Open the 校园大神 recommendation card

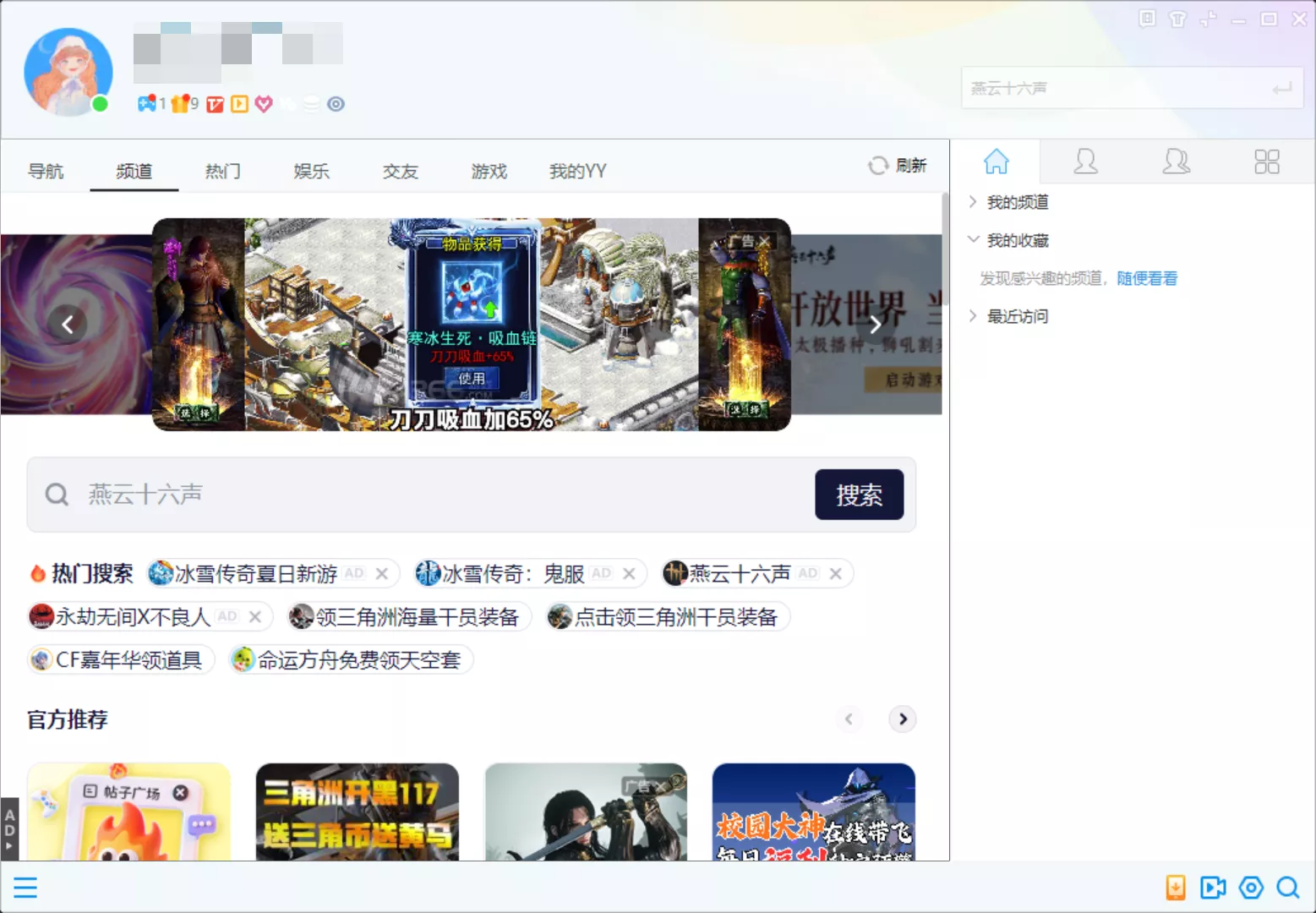pyautogui.click(x=814, y=812)
